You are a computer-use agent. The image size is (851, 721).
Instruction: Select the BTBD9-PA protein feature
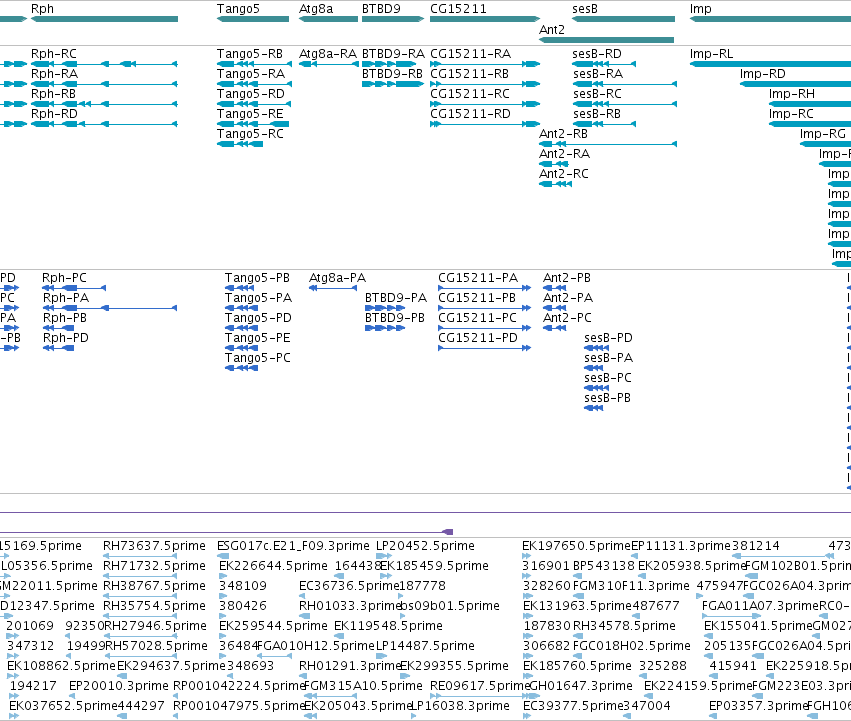pos(385,308)
